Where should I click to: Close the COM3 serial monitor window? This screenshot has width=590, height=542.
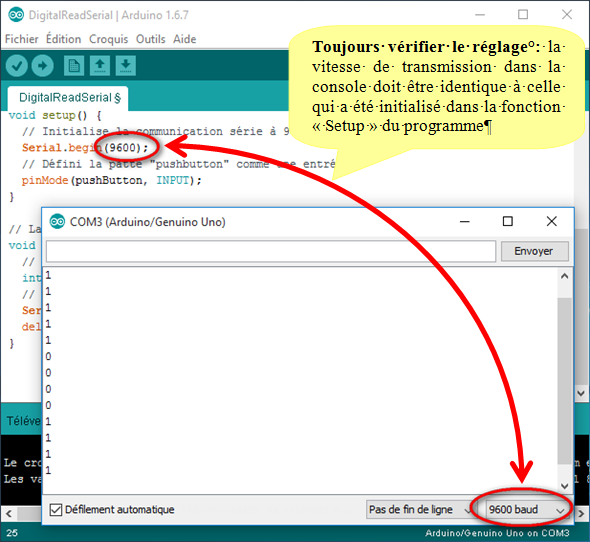[551, 221]
